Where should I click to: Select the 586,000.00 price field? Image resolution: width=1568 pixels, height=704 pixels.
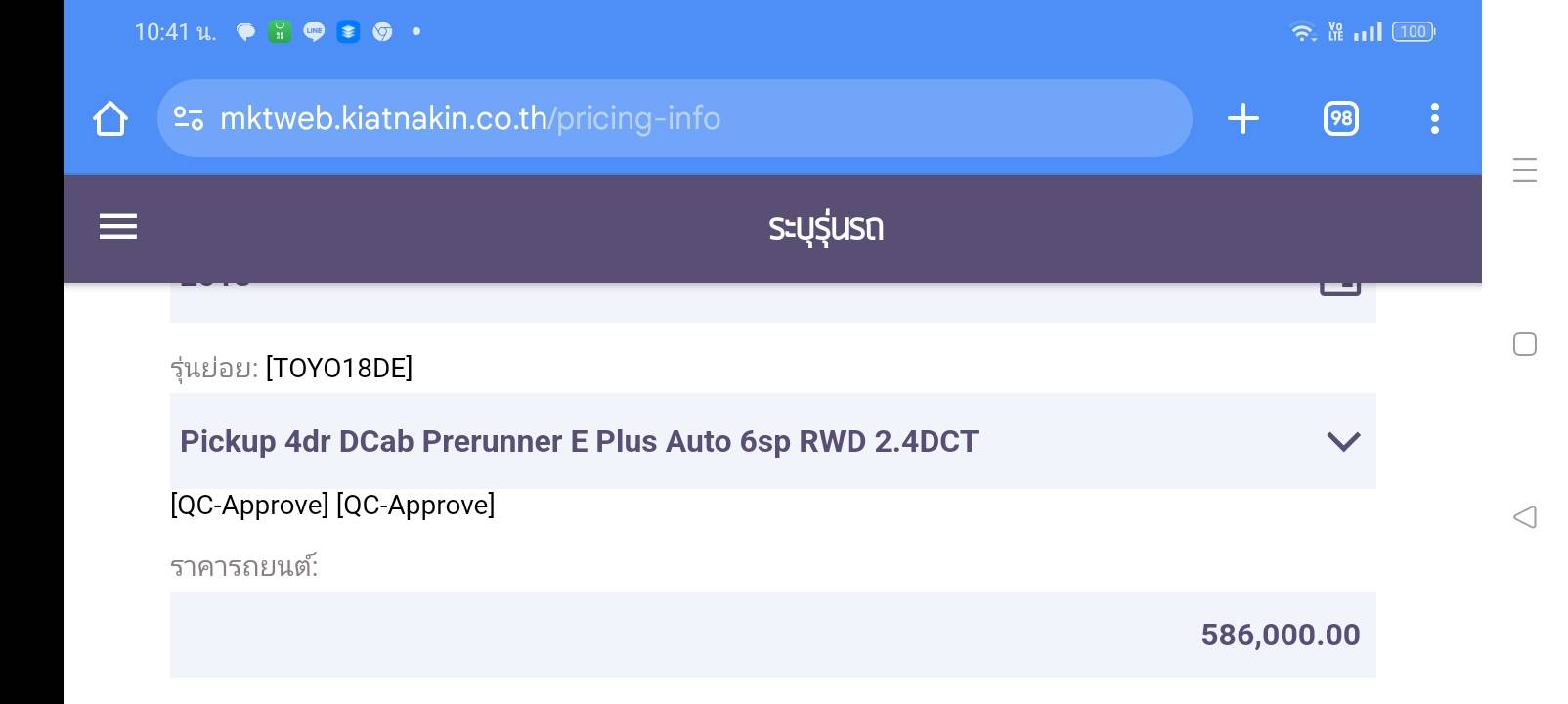772,635
